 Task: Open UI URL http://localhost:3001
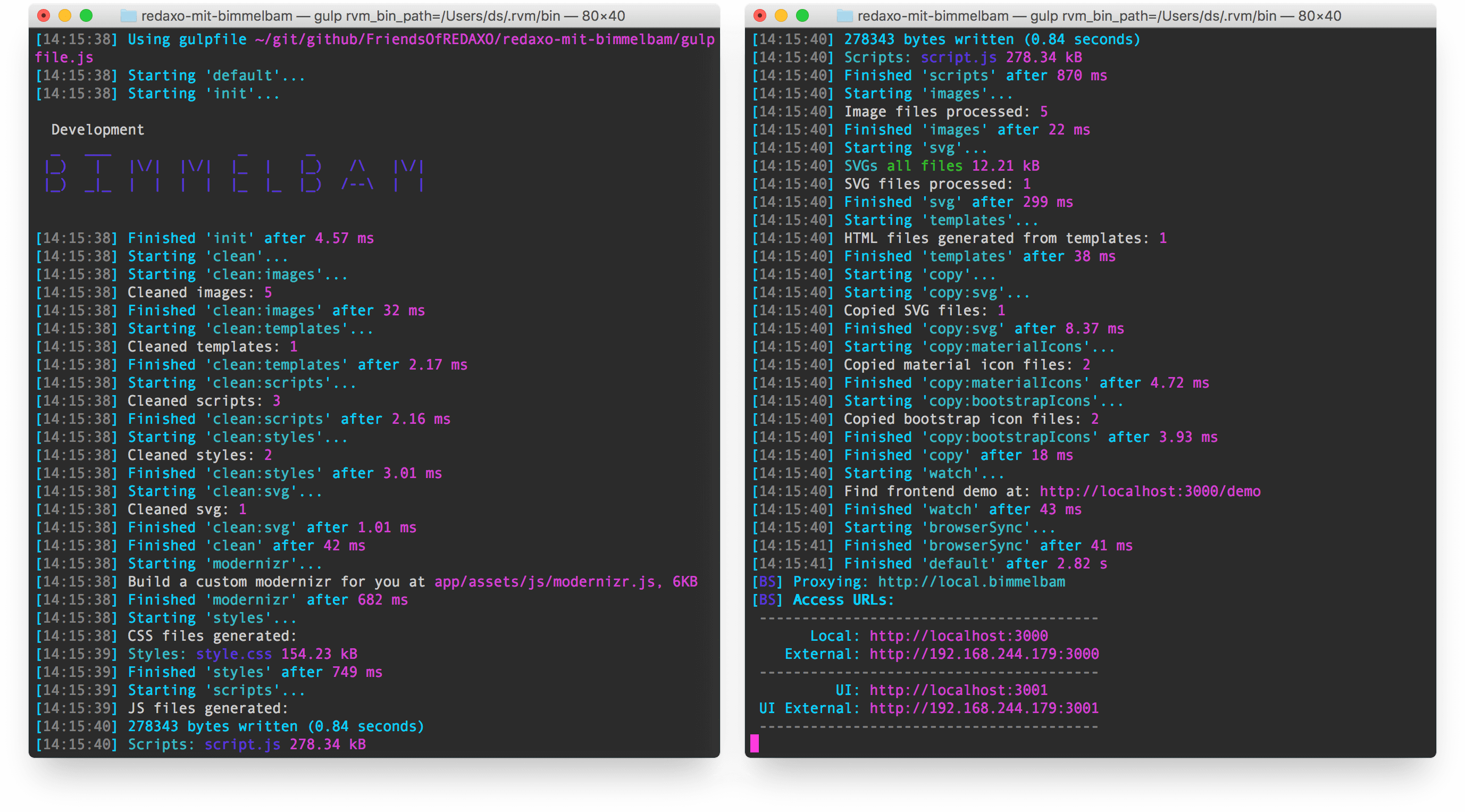[x=958, y=690]
